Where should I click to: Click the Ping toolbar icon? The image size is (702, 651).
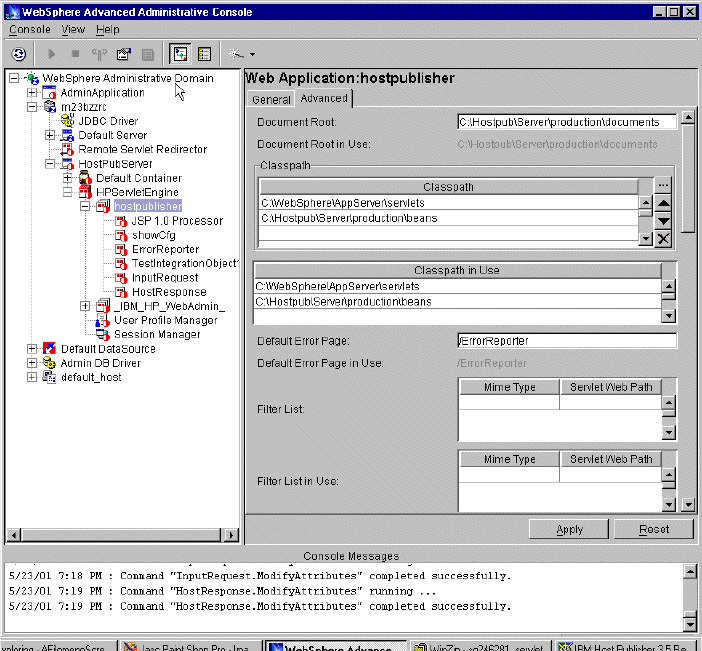[x=99, y=54]
